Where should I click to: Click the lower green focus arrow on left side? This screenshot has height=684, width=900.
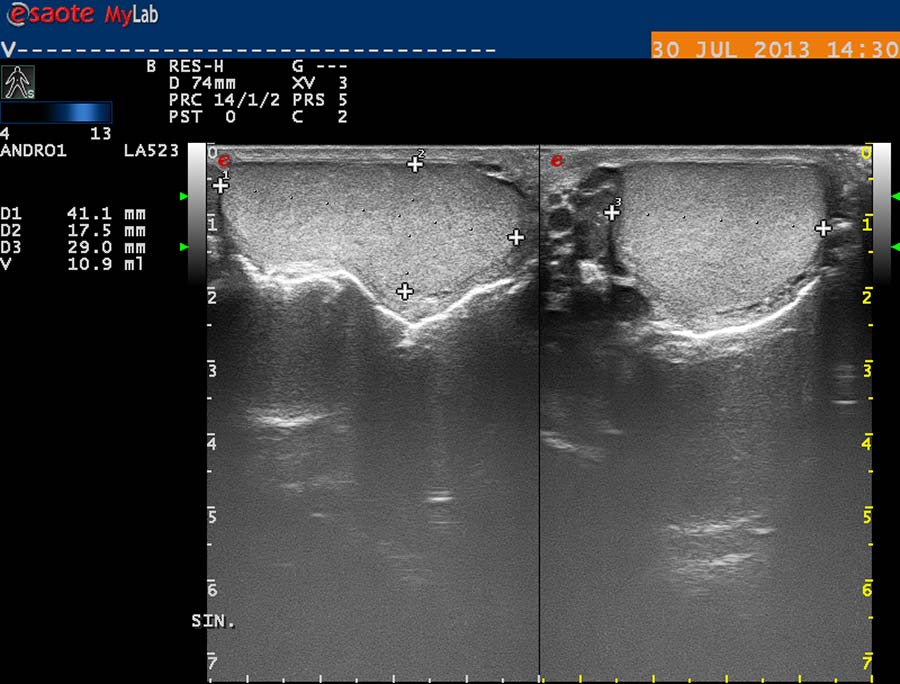pos(183,246)
